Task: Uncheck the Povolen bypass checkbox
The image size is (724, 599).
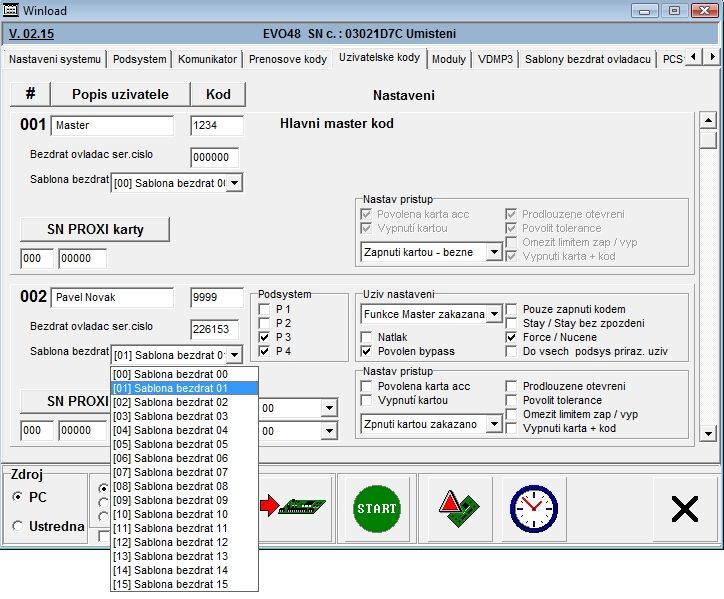Action: [366, 352]
